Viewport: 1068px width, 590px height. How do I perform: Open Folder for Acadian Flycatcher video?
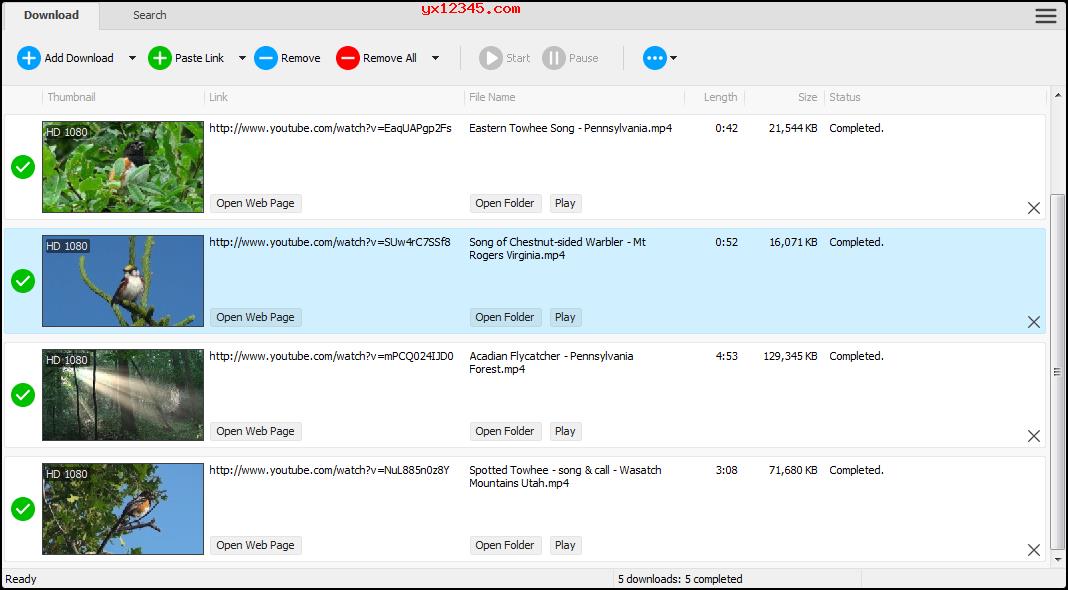tap(505, 431)
